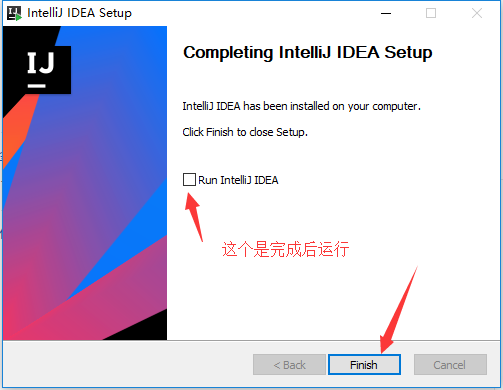Click the Click Finish to close Setup text
Viewport: 503px width, 390px height.
click(245, 132)
